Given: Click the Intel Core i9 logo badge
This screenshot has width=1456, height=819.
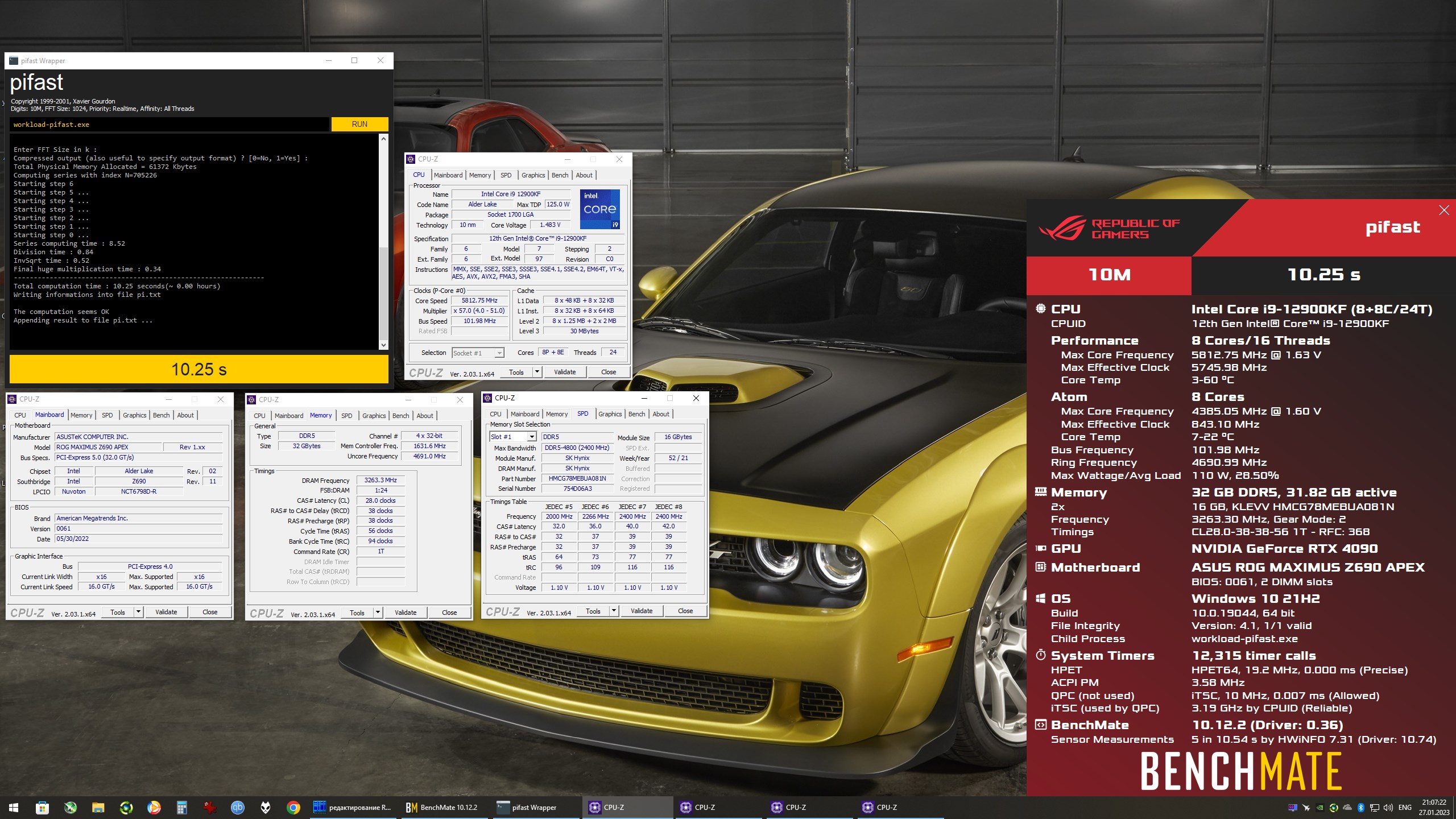Looking at the screenshot, I should point(599,209).
